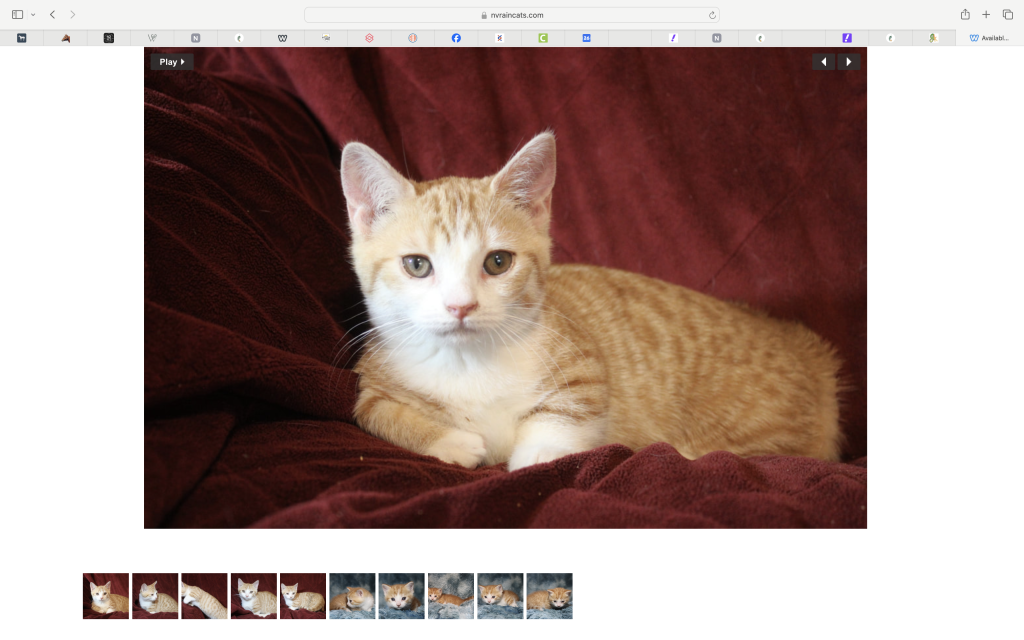Image resolution: width=1024 pixels, height=640 pixels.
Task: Open the Share menu in Safari toolbar
Action: 965,14
